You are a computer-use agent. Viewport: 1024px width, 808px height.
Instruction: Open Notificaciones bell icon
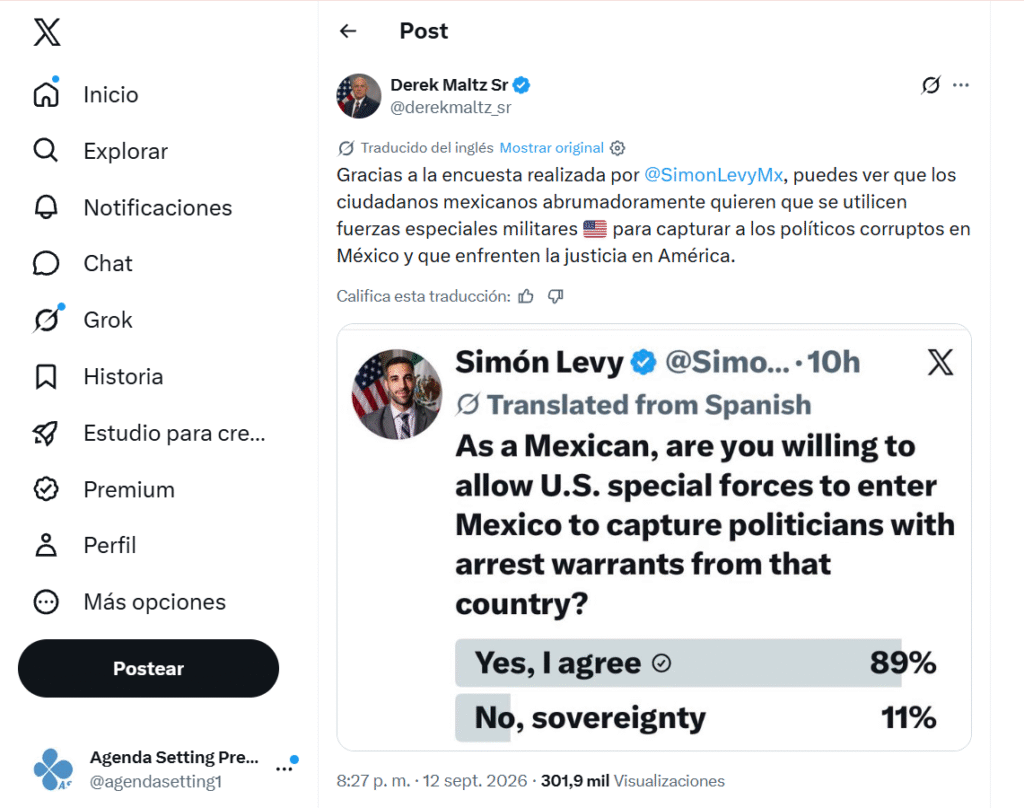(x=46, y=207)
